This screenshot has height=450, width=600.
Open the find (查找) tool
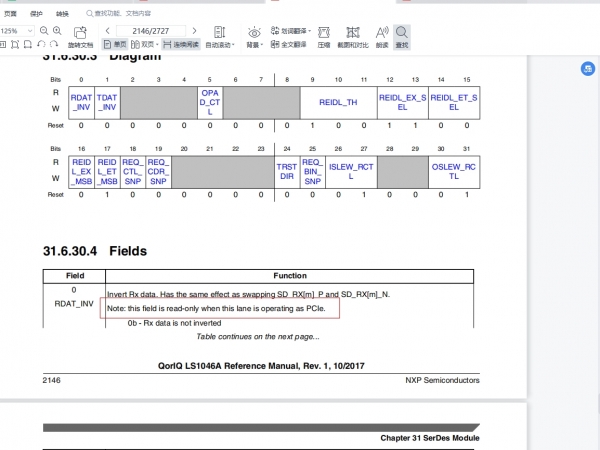click(402, 38)
